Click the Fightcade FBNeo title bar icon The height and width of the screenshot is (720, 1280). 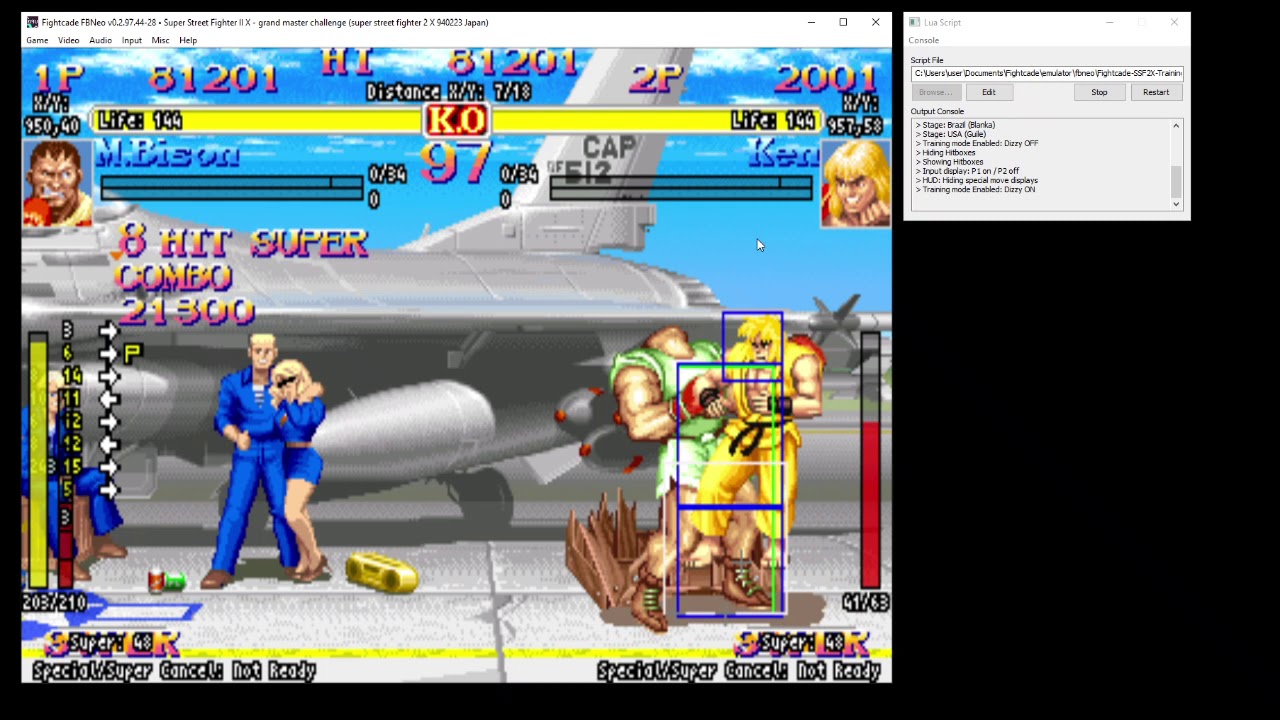coord(32,22)
